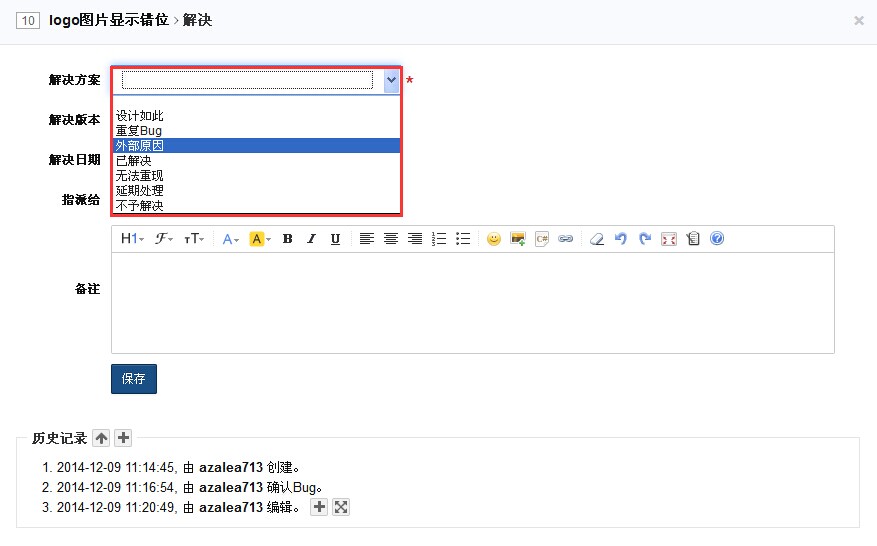Screen dimensions: 877x546
Task: Select 延期处理 from the solution list
Action: click(257, 191)
